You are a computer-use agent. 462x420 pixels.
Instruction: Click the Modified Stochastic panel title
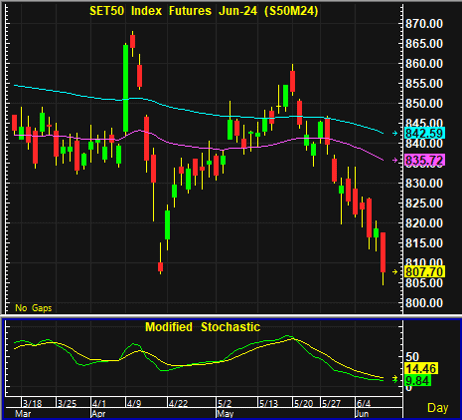(203, 327)
